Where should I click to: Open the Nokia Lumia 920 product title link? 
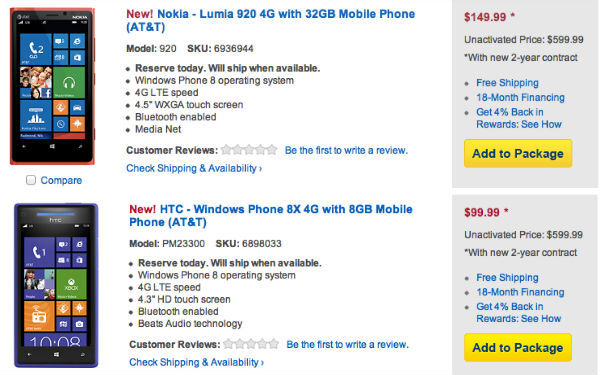pyautogui.click(x=271, y=20)
